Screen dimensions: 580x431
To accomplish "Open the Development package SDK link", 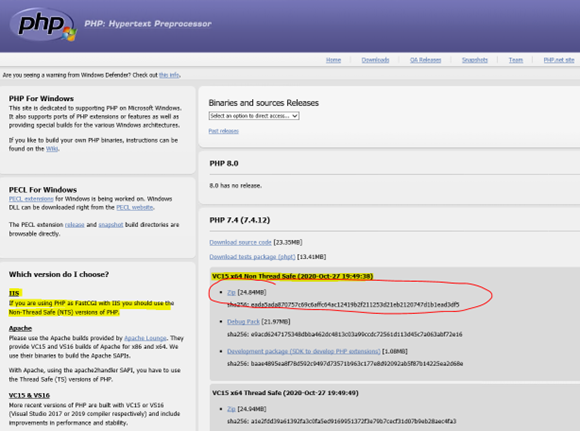I will pos(304,351).
